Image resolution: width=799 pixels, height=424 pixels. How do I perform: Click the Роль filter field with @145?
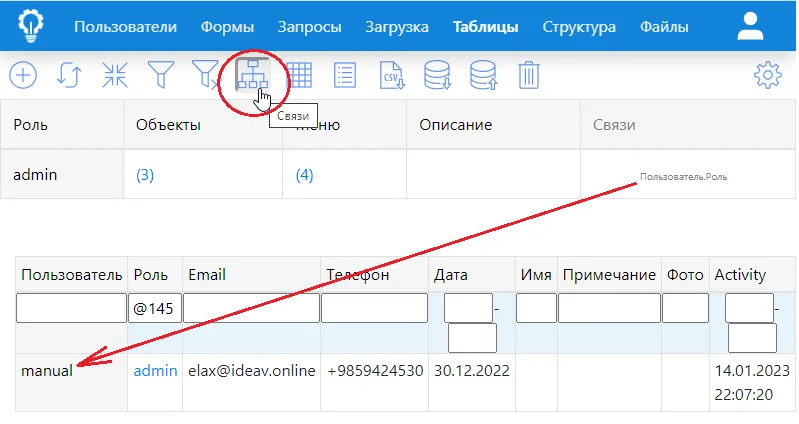[x=155, y=308]
